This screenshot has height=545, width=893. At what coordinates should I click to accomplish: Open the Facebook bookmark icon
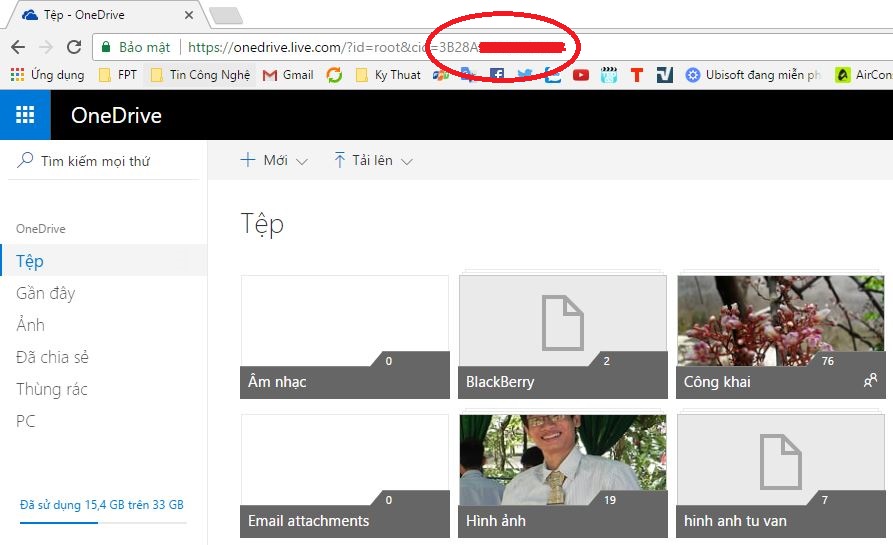click(x=497, y=75)
